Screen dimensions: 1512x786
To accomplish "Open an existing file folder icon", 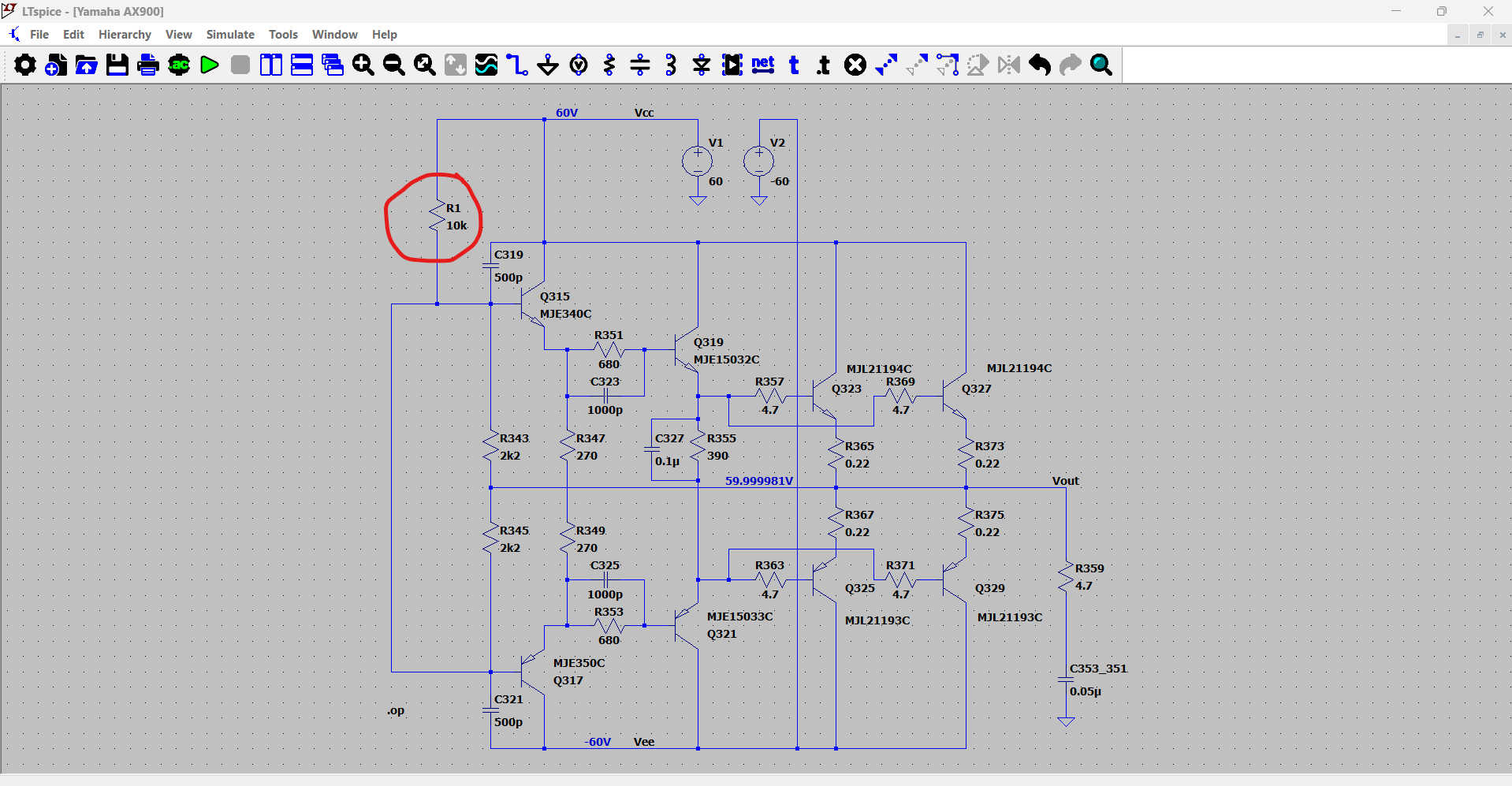I will (87, 65).
